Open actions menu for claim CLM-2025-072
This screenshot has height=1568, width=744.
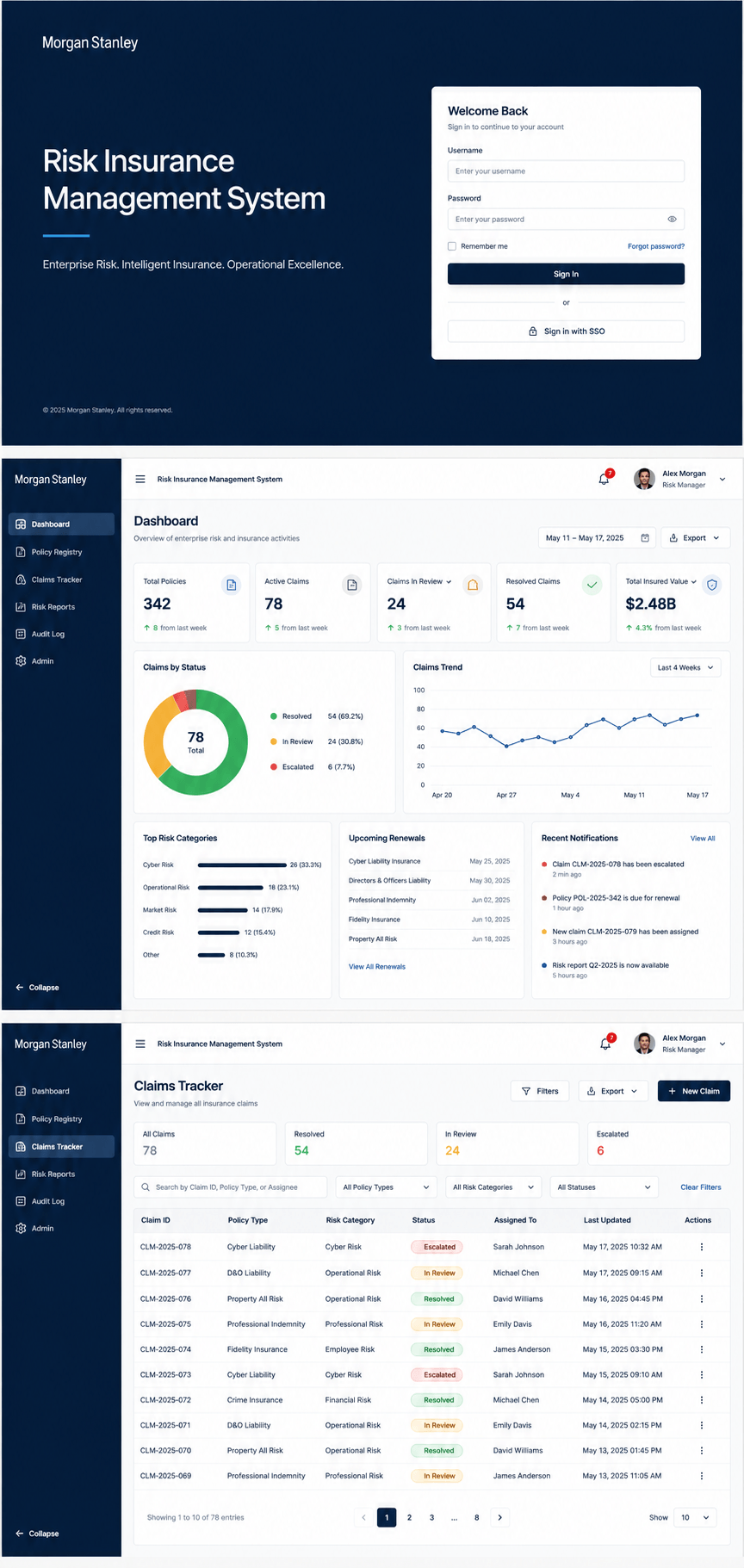[x=702, y=1400]
